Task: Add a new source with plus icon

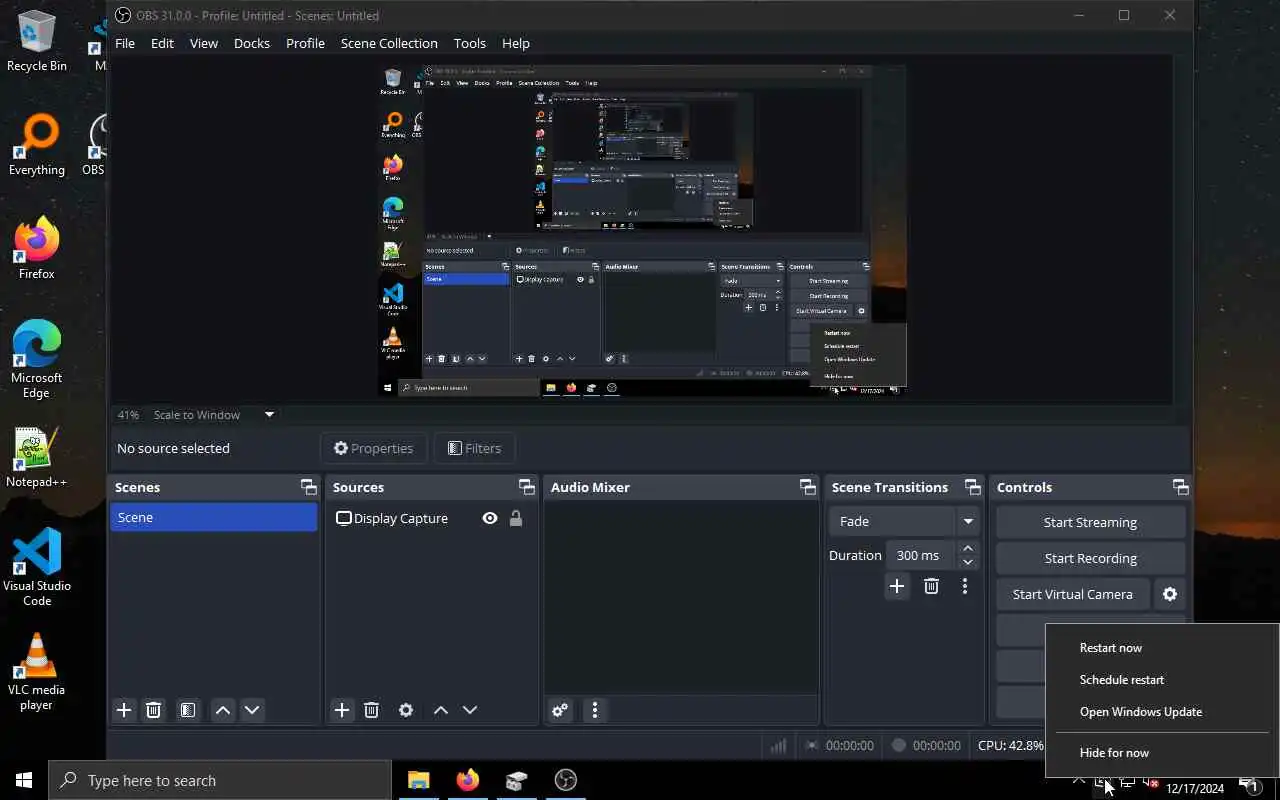Action: tap(342, 710)
